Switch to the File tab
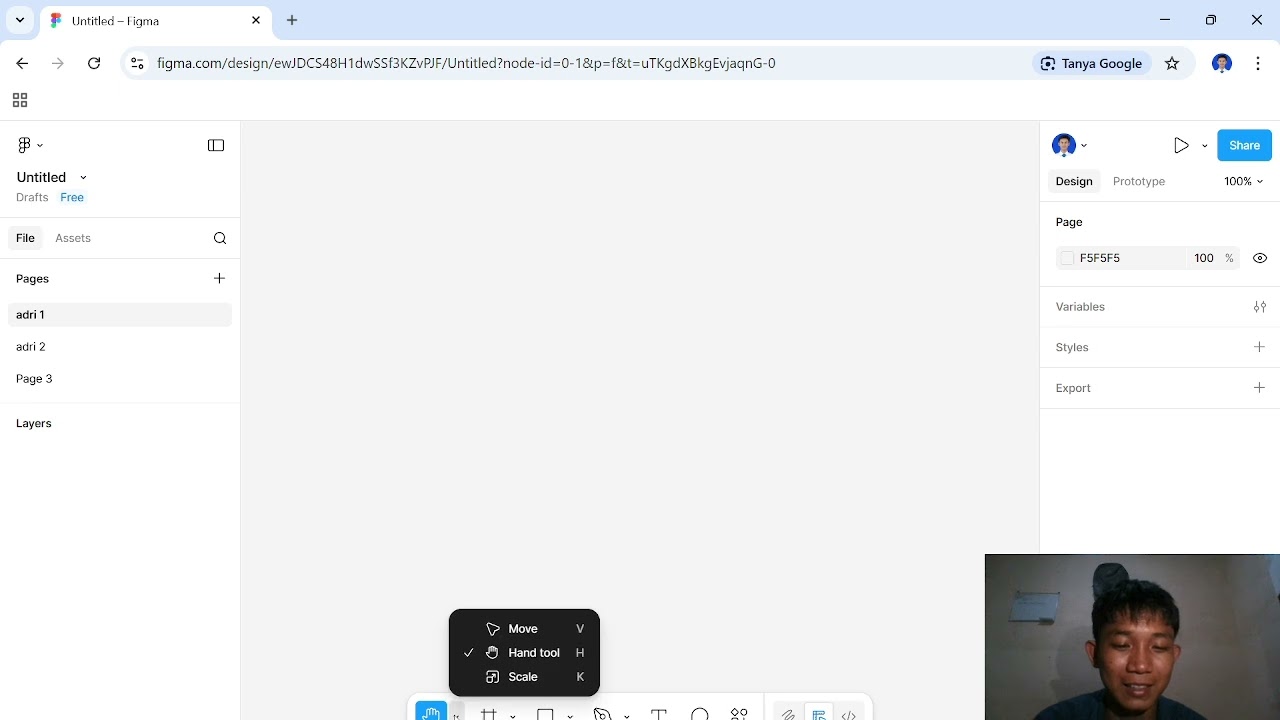The image size is (1280, 720). [x=25, y=238]
